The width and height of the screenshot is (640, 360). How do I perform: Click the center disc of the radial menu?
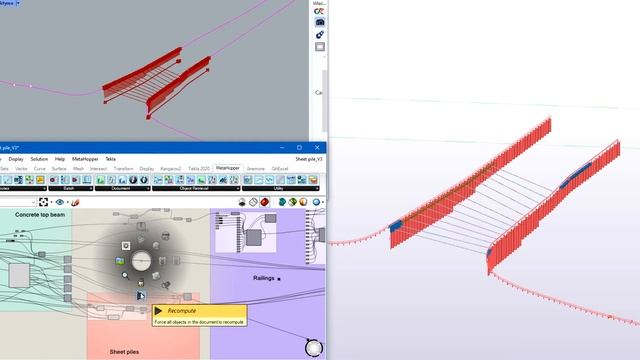(x=141, y=261)
